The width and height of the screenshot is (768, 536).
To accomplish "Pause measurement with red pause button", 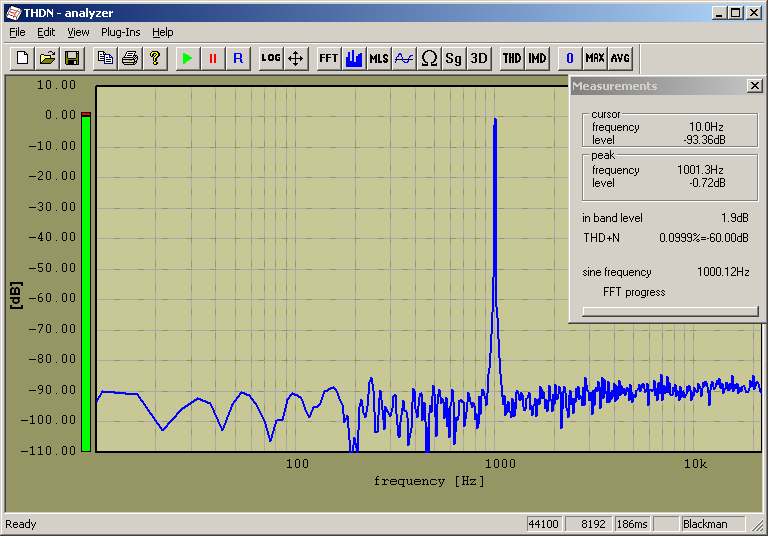I will click(x=212, y=58).
